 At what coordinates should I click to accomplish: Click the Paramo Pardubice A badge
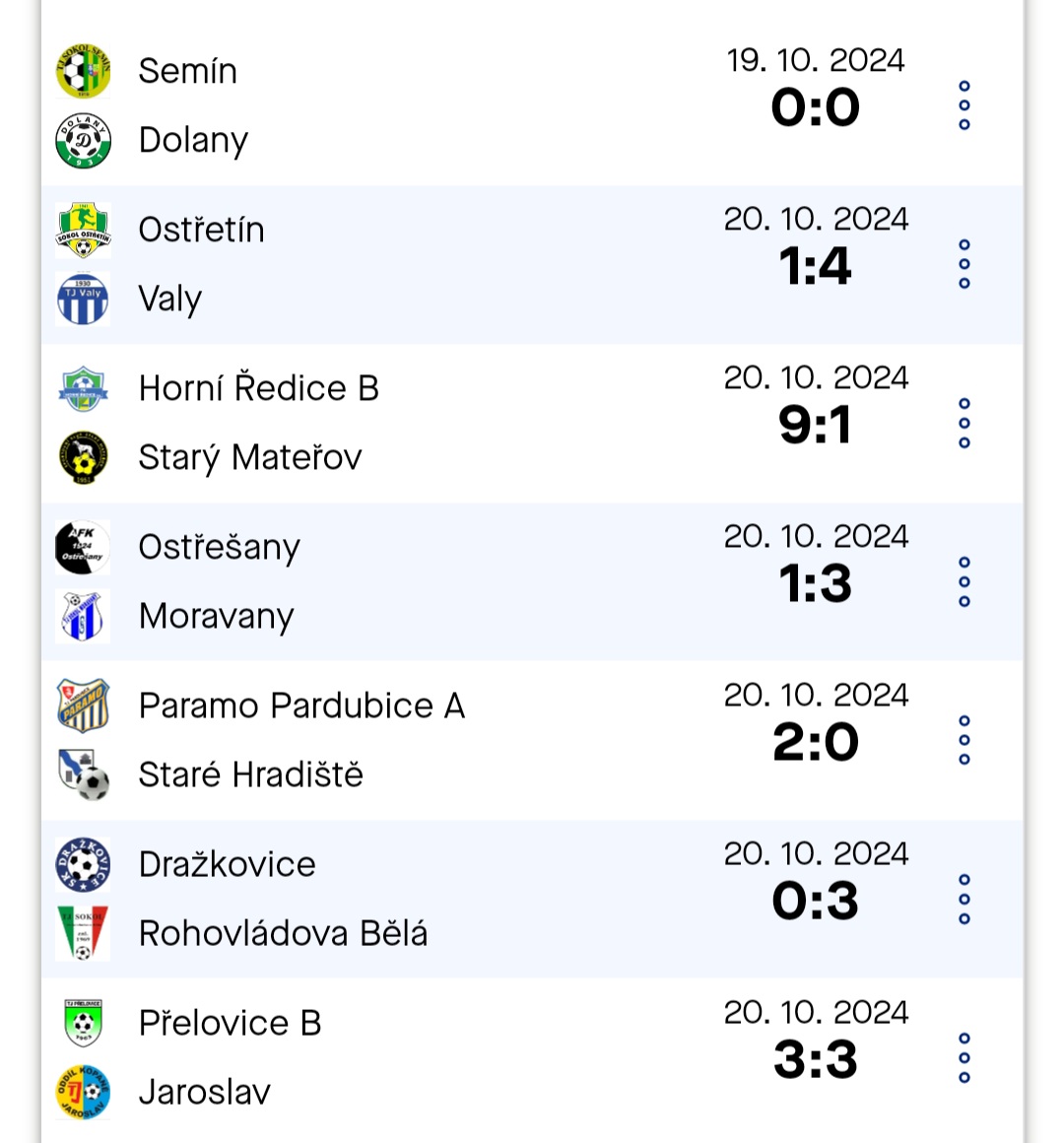(x=83, y=706)
